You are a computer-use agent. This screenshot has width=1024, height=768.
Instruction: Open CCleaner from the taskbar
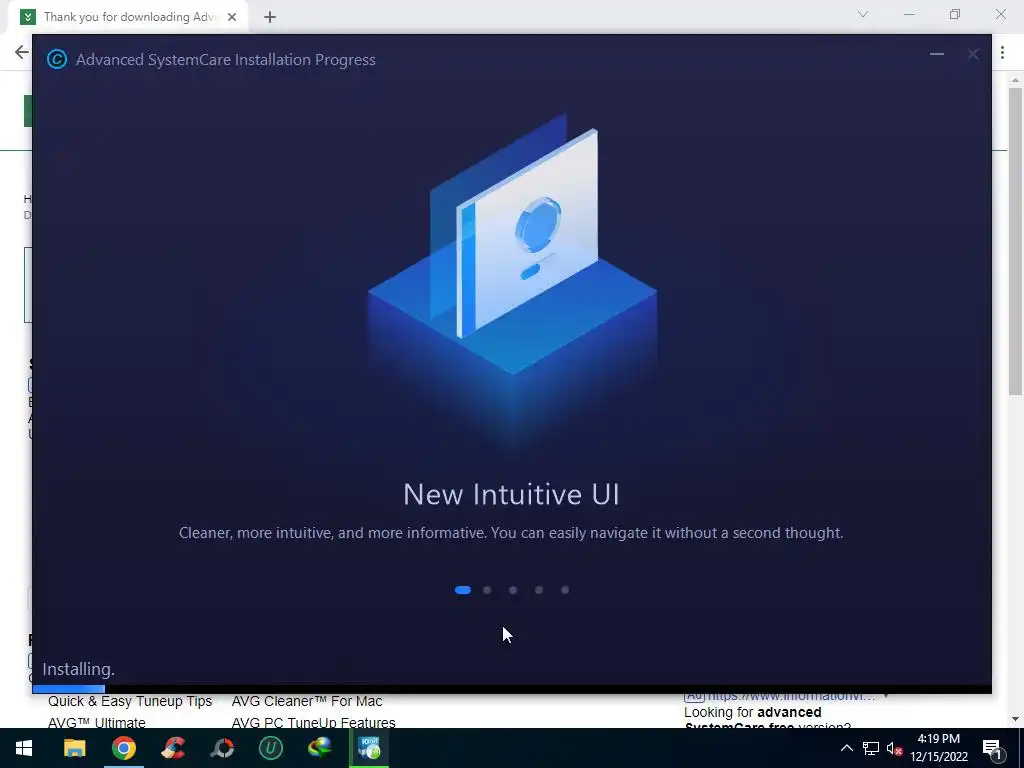[x=173, y=748]
